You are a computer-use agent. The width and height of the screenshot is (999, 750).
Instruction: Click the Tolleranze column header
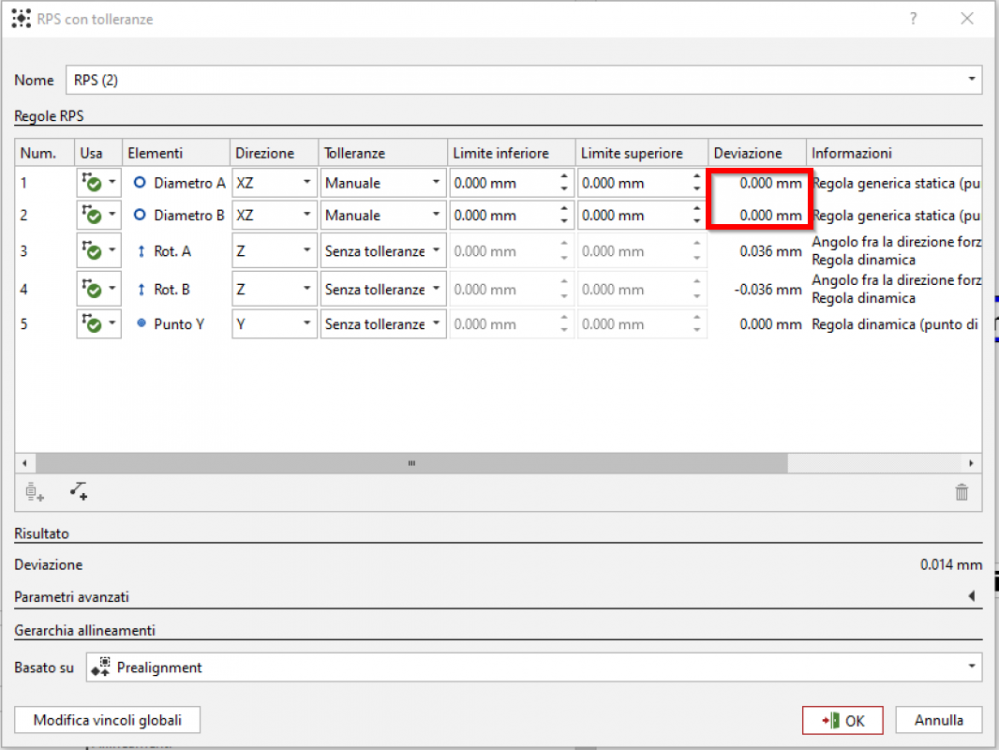tap(354, 153)
